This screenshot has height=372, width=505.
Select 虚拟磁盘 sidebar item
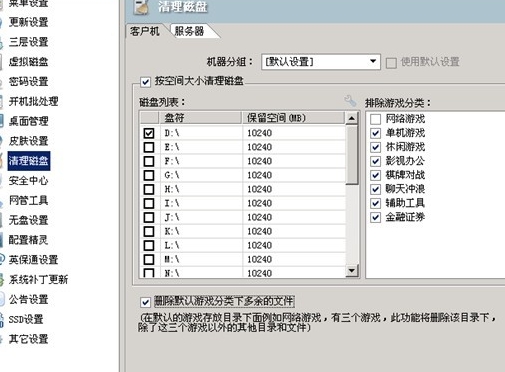(28, 62)
